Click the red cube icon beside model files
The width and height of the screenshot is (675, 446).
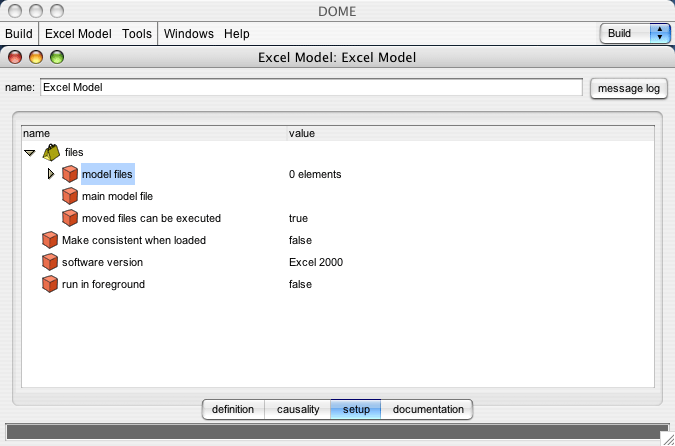[70, 174]
